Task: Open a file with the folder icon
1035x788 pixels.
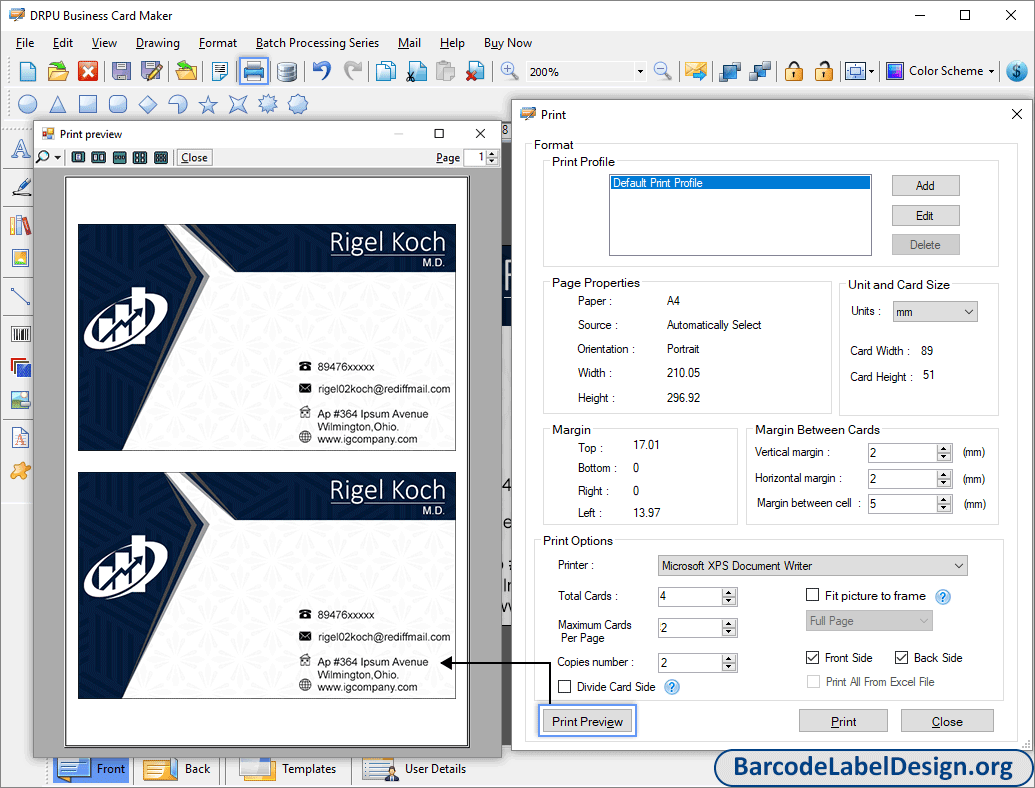Action: click(x=57, y=71)
